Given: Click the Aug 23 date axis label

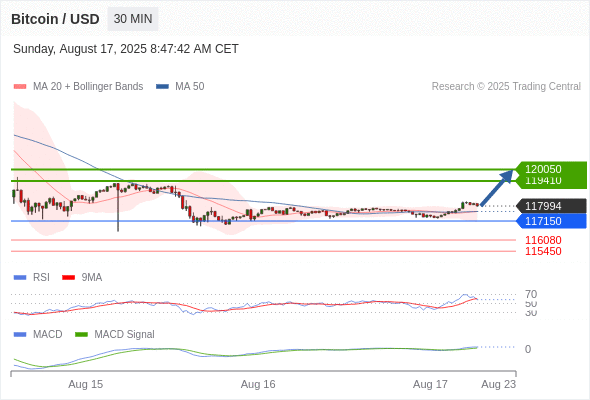Looking at the screenshot, I should click(x=499, y=384).
